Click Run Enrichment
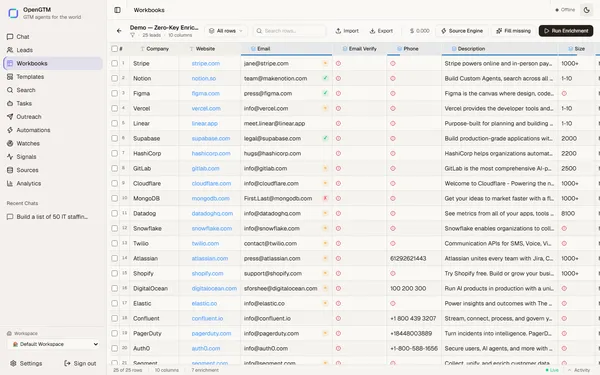Viewport: 600px width, 375px height. point(566,31)
